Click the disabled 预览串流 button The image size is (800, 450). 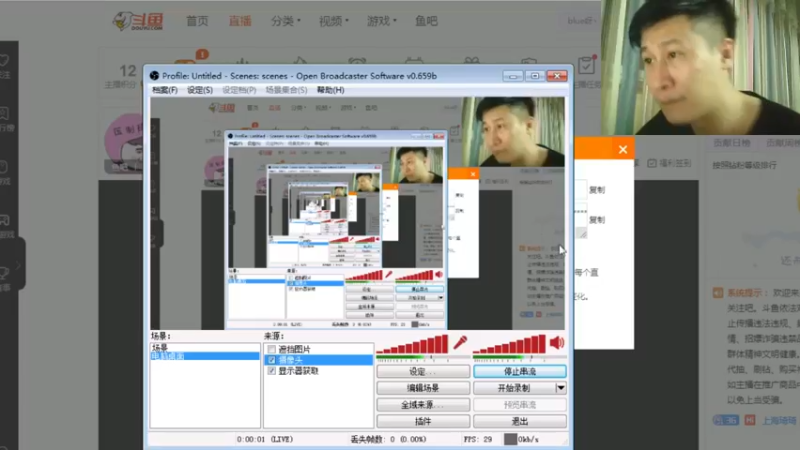click(520, 405)
